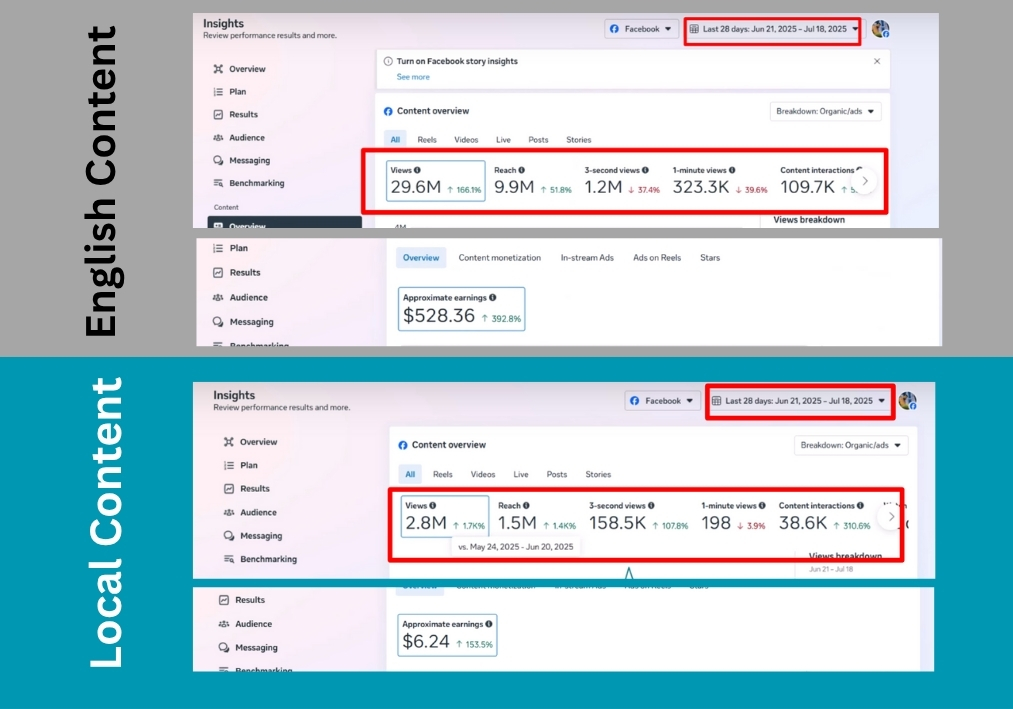Screen dimensions: 1013x709
Task: Click the info icon beside 3-second views at 158.5K
Action: 651,505
